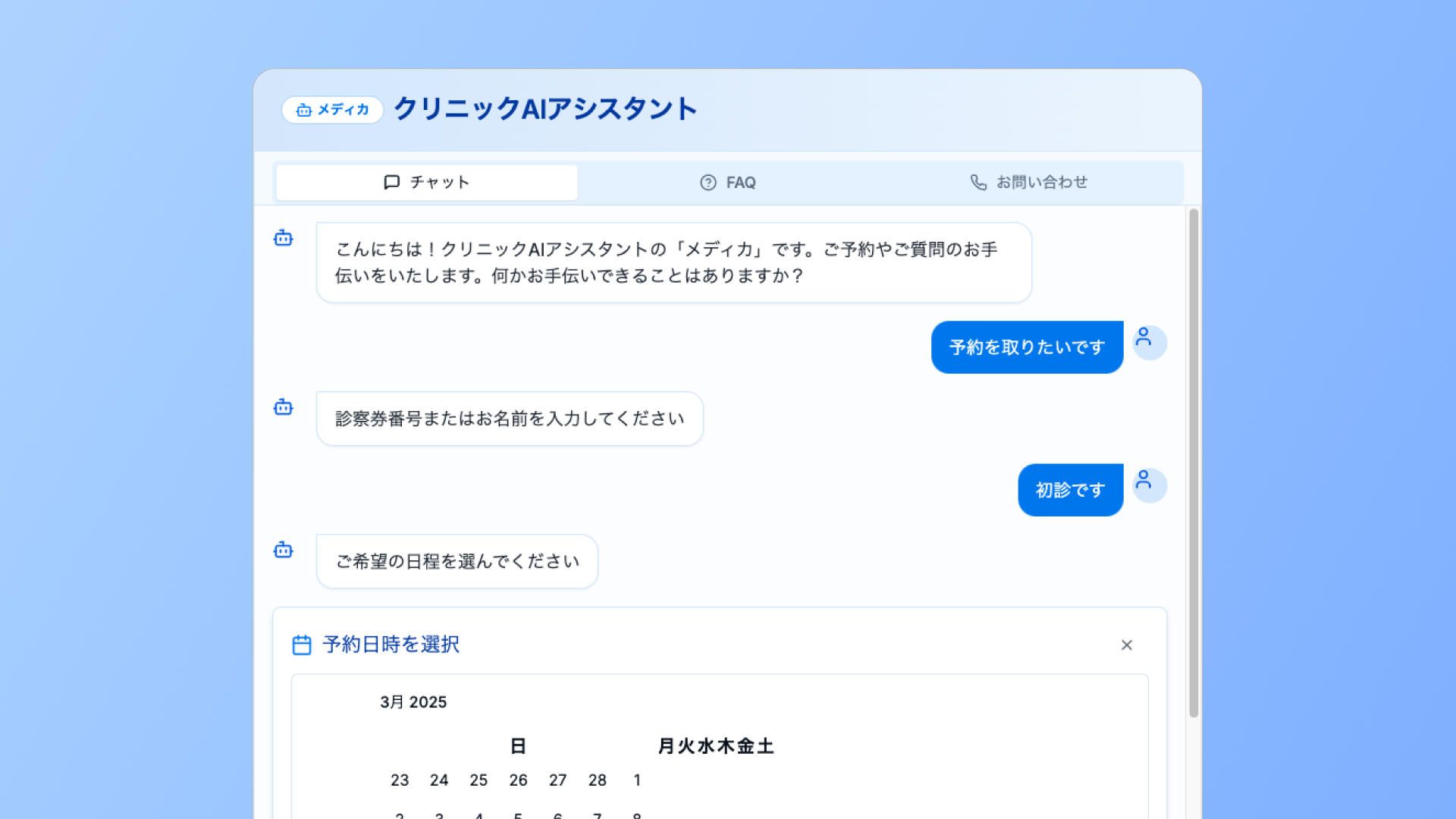
Task: Click the 3月 2025 month label
Action: (x=413, y=702)
